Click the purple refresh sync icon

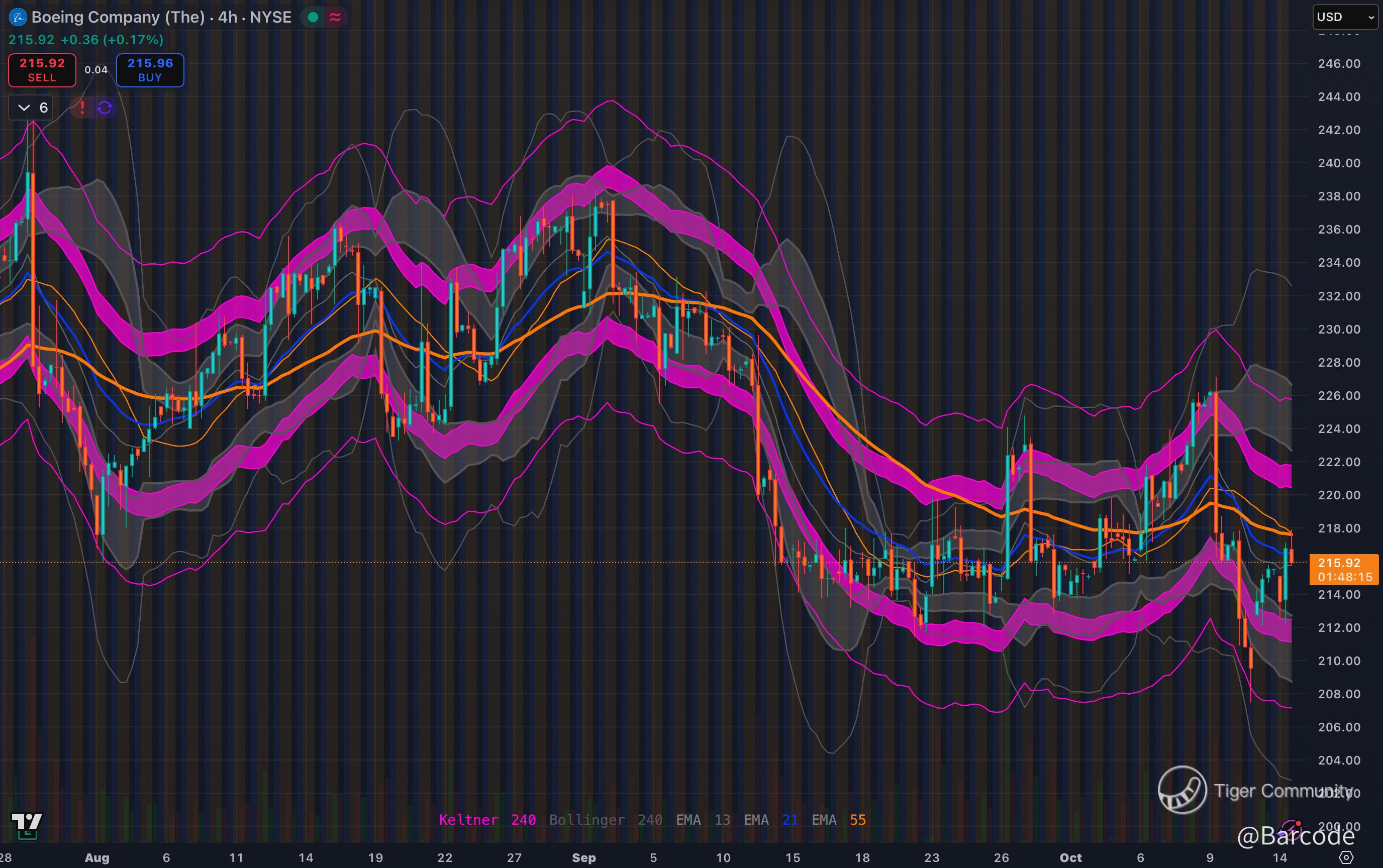[x=105, y=107]
